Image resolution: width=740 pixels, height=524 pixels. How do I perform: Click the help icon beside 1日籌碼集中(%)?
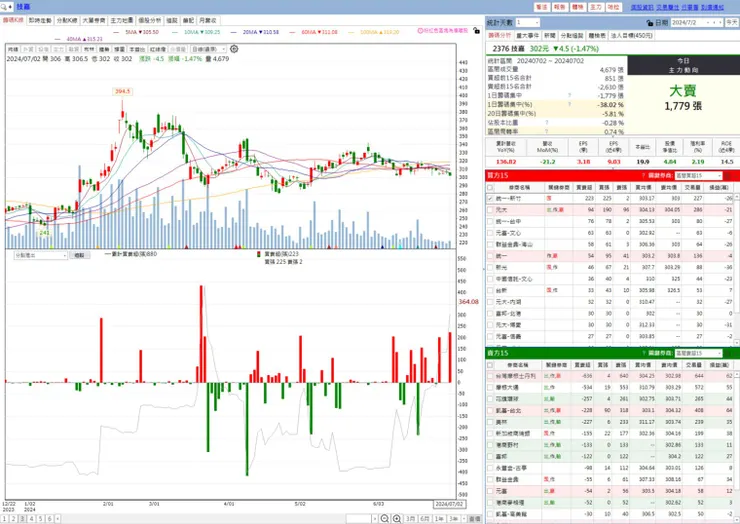[570, 104]
